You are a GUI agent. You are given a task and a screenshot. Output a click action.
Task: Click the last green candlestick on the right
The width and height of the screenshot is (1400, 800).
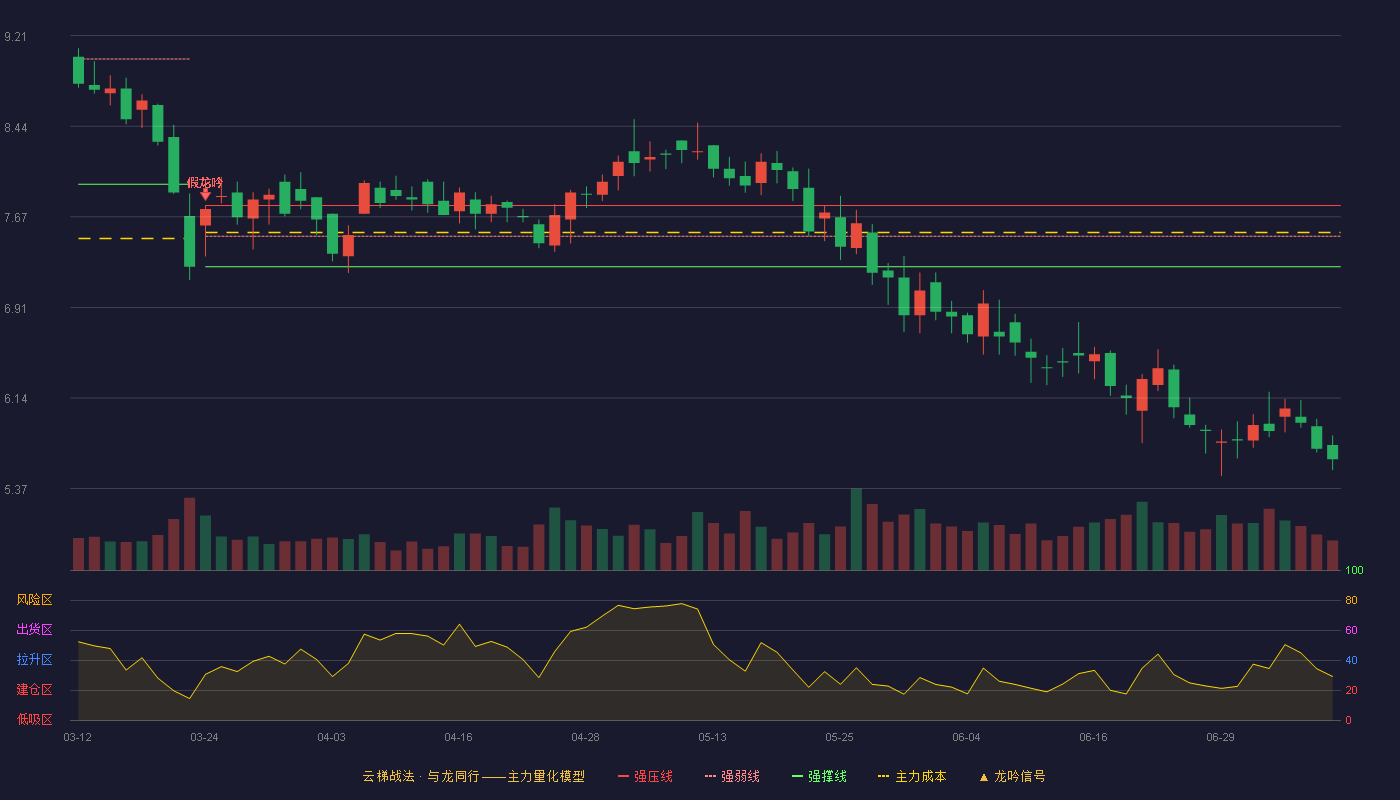coord(1332,452)
